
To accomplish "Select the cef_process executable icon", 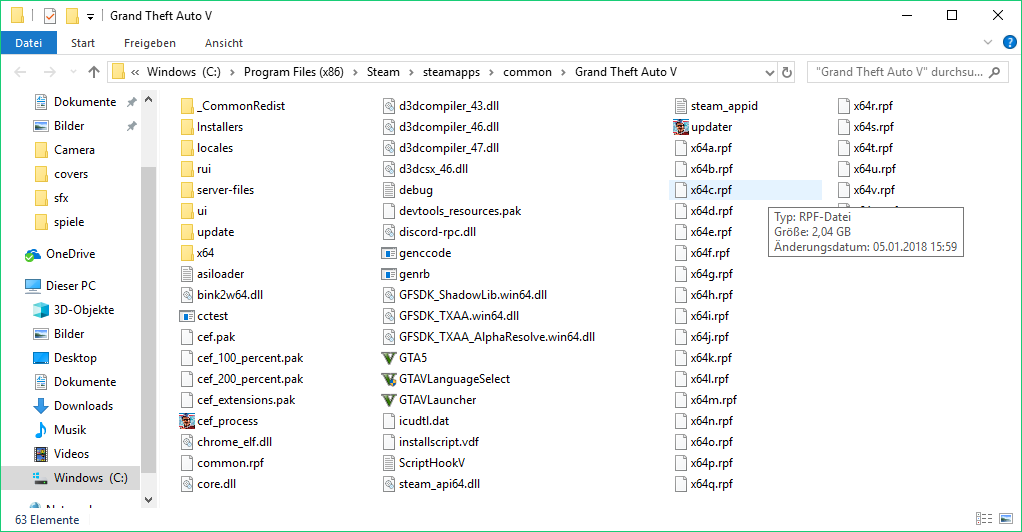I will (187, 421).
